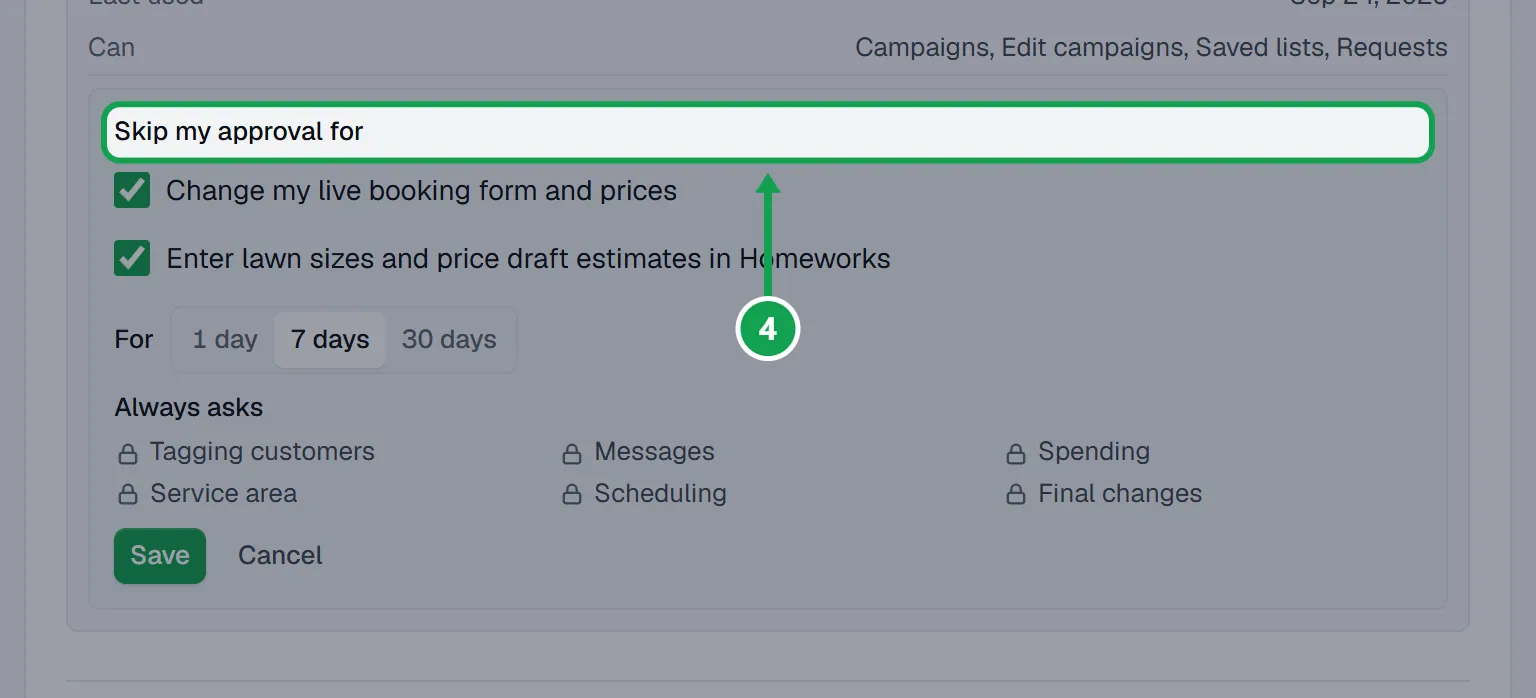Click the highlighted Skip my approval for heading
The width and height of the screenshot is (1536, 698).
click(x=768, y=131)
